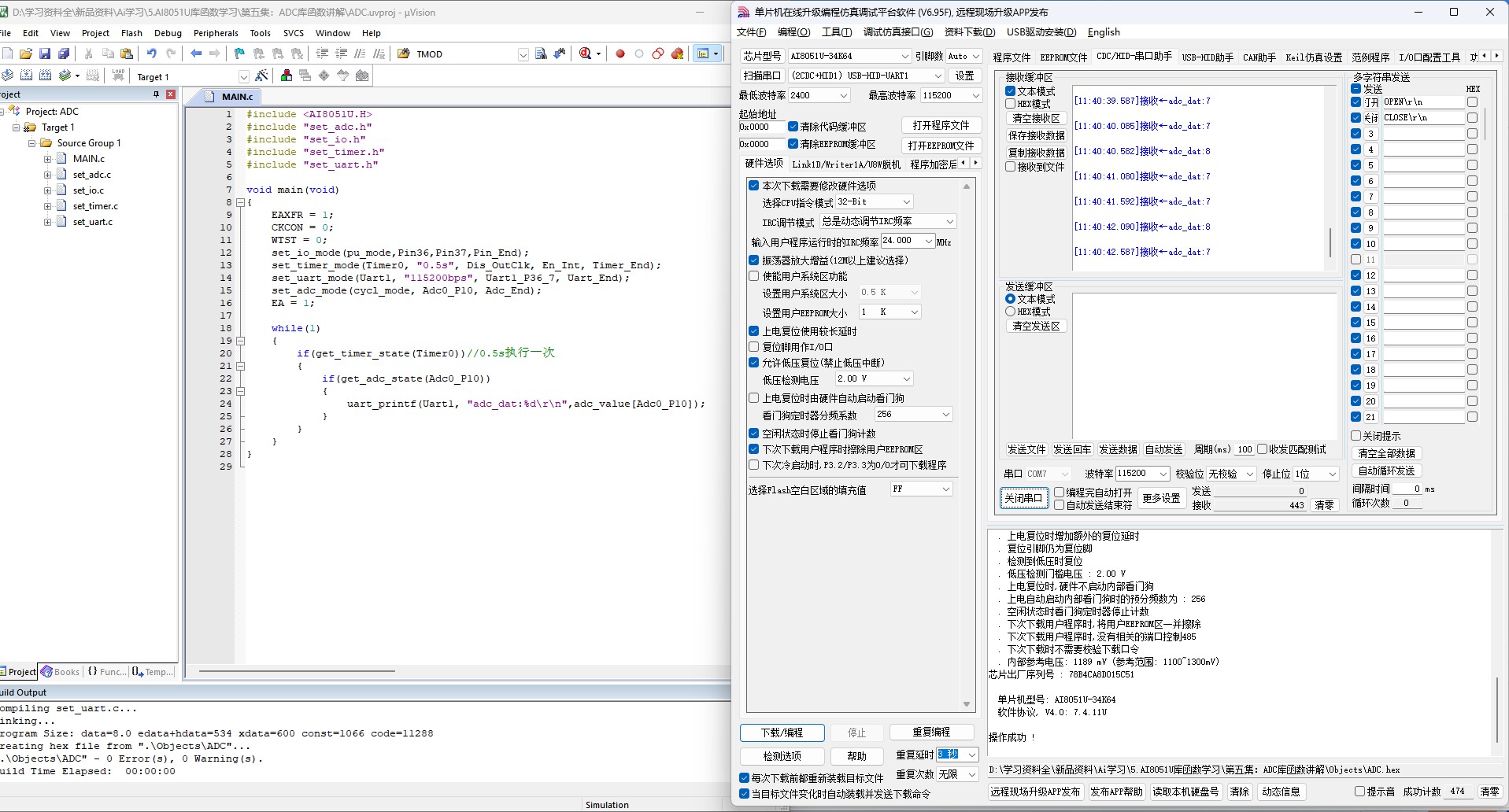Open the USB驱动安装 menu
The image size is (1509, 812).
click(x=1041, y=32)
